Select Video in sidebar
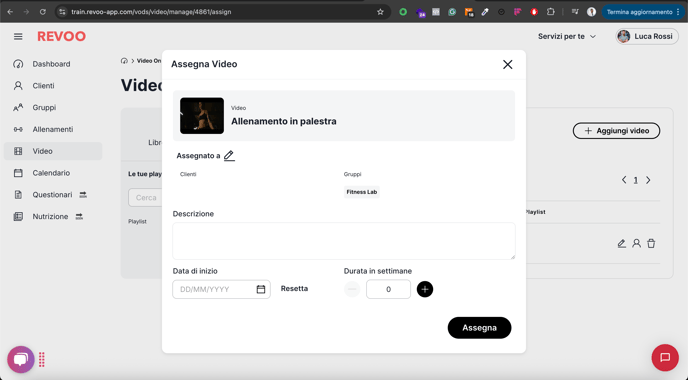Viewport: 688px width, 380px height. (53, 151)
